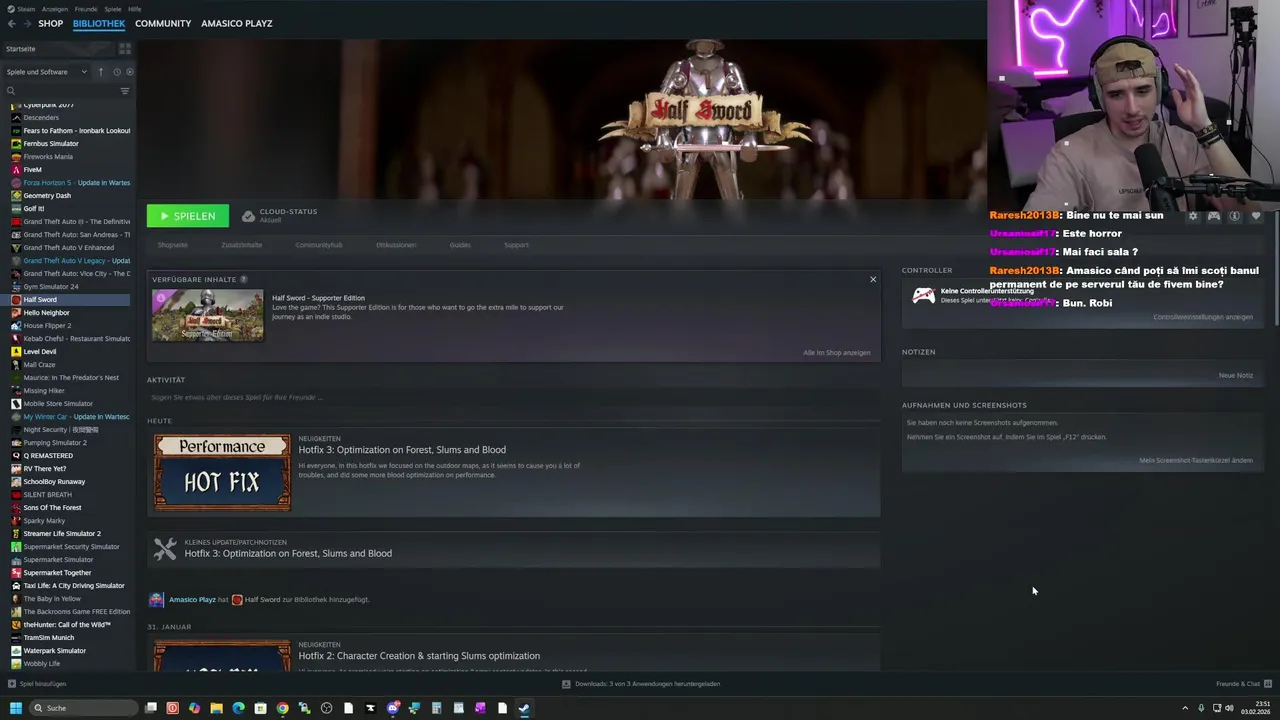1280x720 pixels.
Task: Toggle the recent activity clock filter
Action: 117,72
